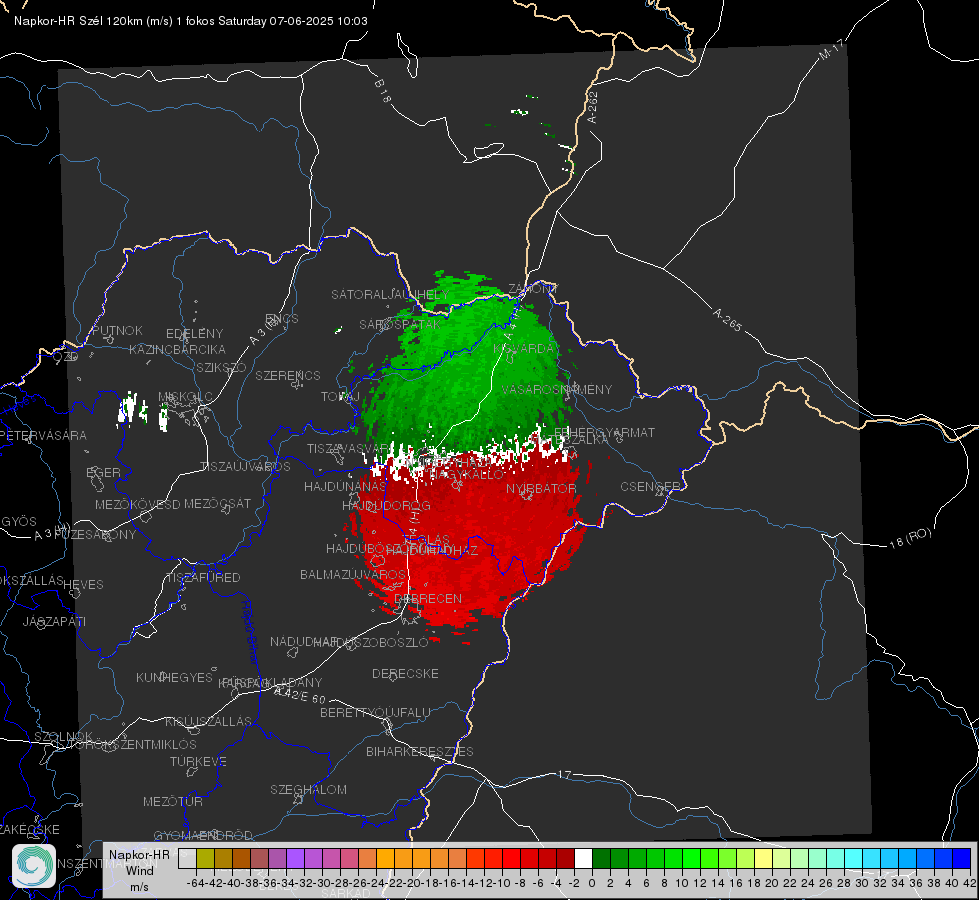Click the MEZŐKÖVESD label
Screen dimensions: 979x900
click(x=137, y=504)
